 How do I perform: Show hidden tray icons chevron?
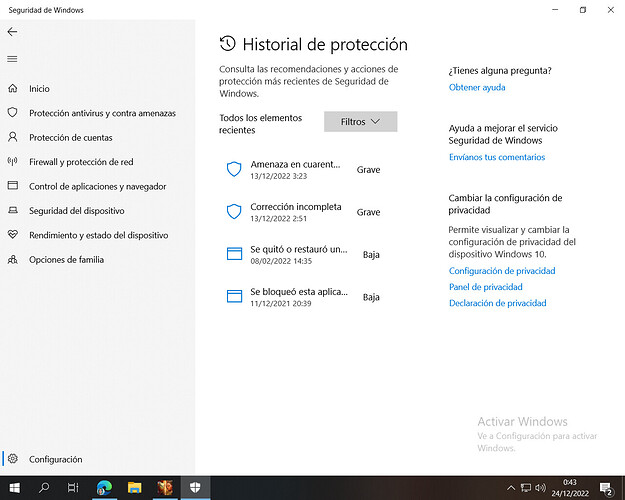pyautogui.click(x=511, y=488)
